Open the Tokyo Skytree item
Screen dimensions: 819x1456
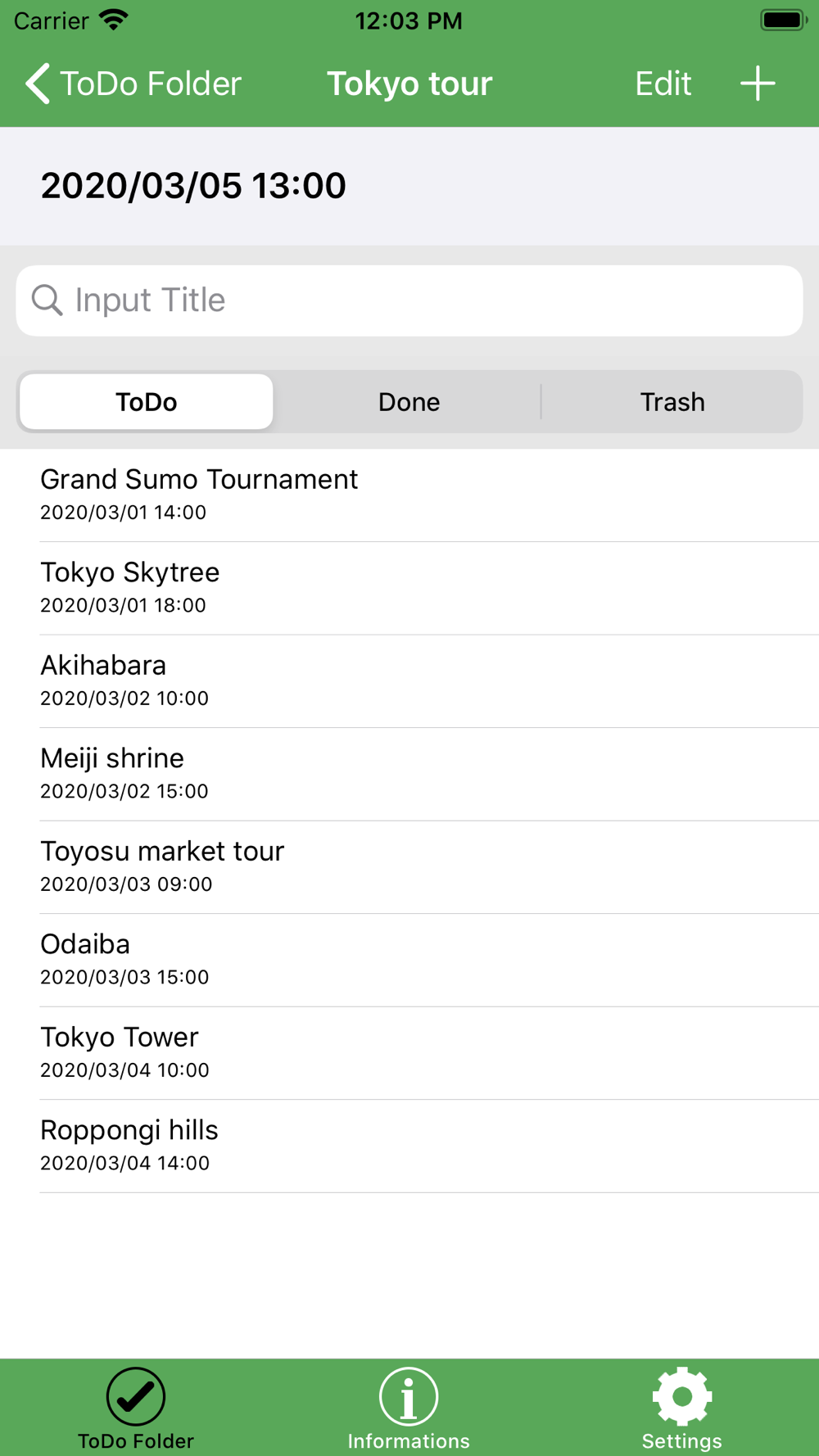[409, 589]
